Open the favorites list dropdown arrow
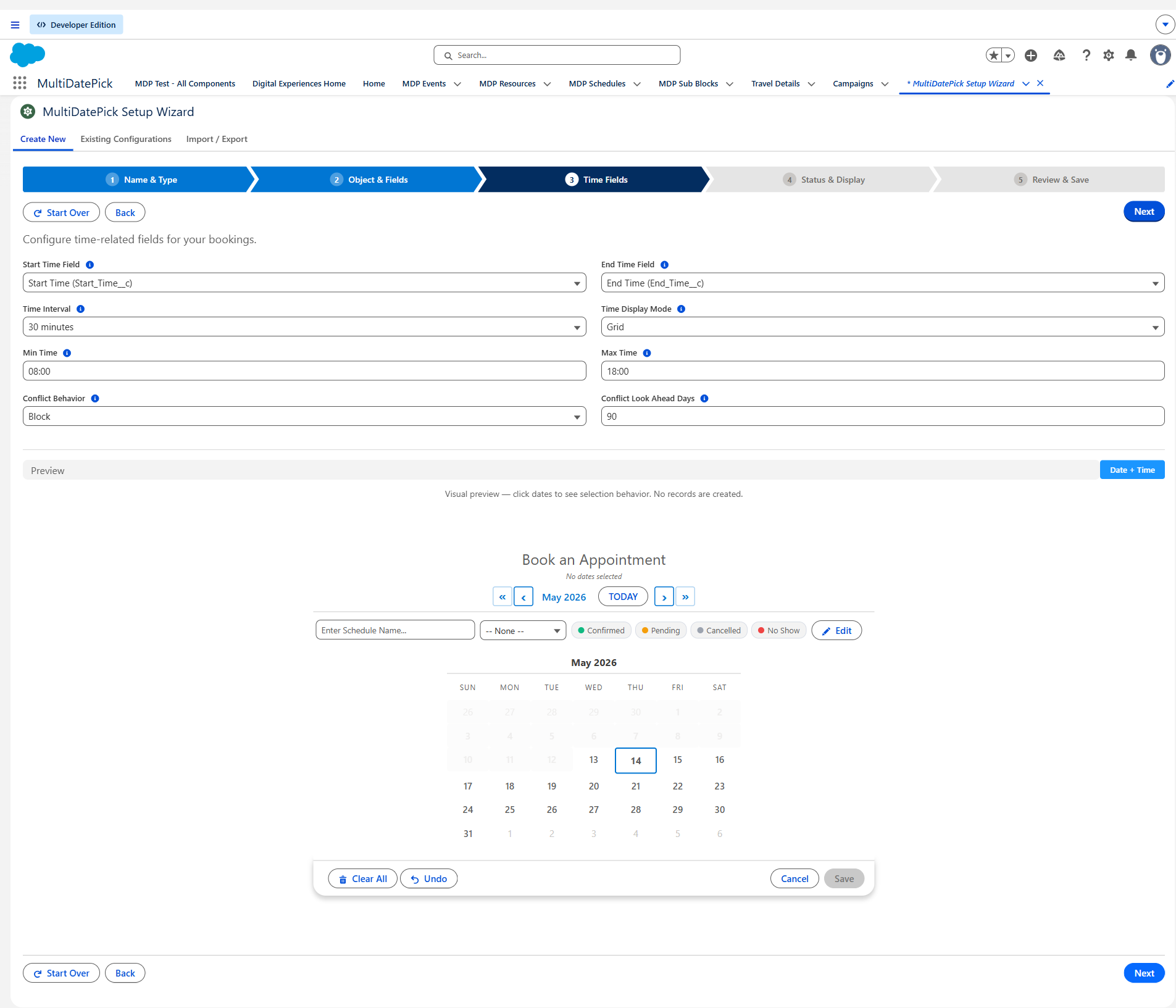The height and width of the screenshot is (1008, 1176). coord(1008,56)
